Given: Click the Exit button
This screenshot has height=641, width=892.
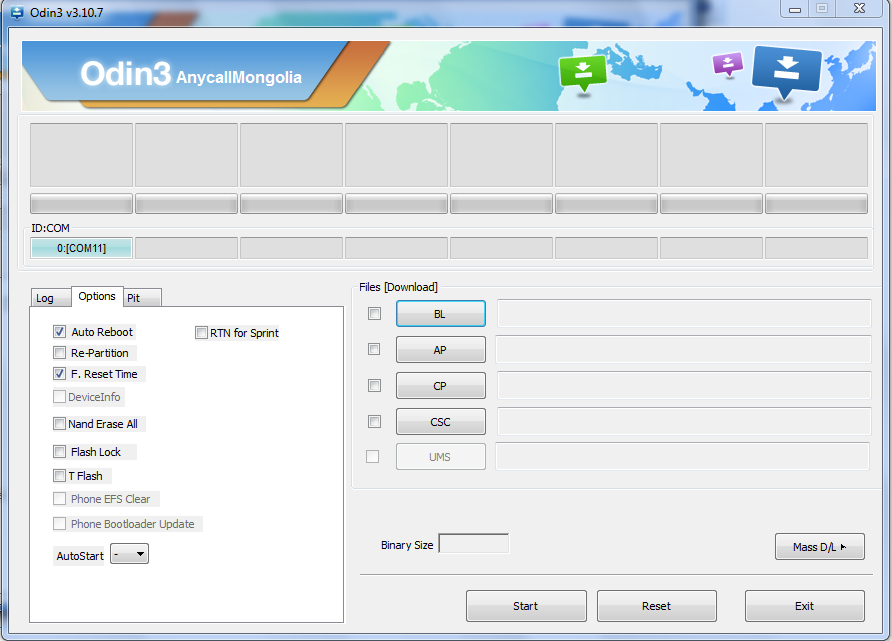Looking at the screenshot, I should point(805,606).
